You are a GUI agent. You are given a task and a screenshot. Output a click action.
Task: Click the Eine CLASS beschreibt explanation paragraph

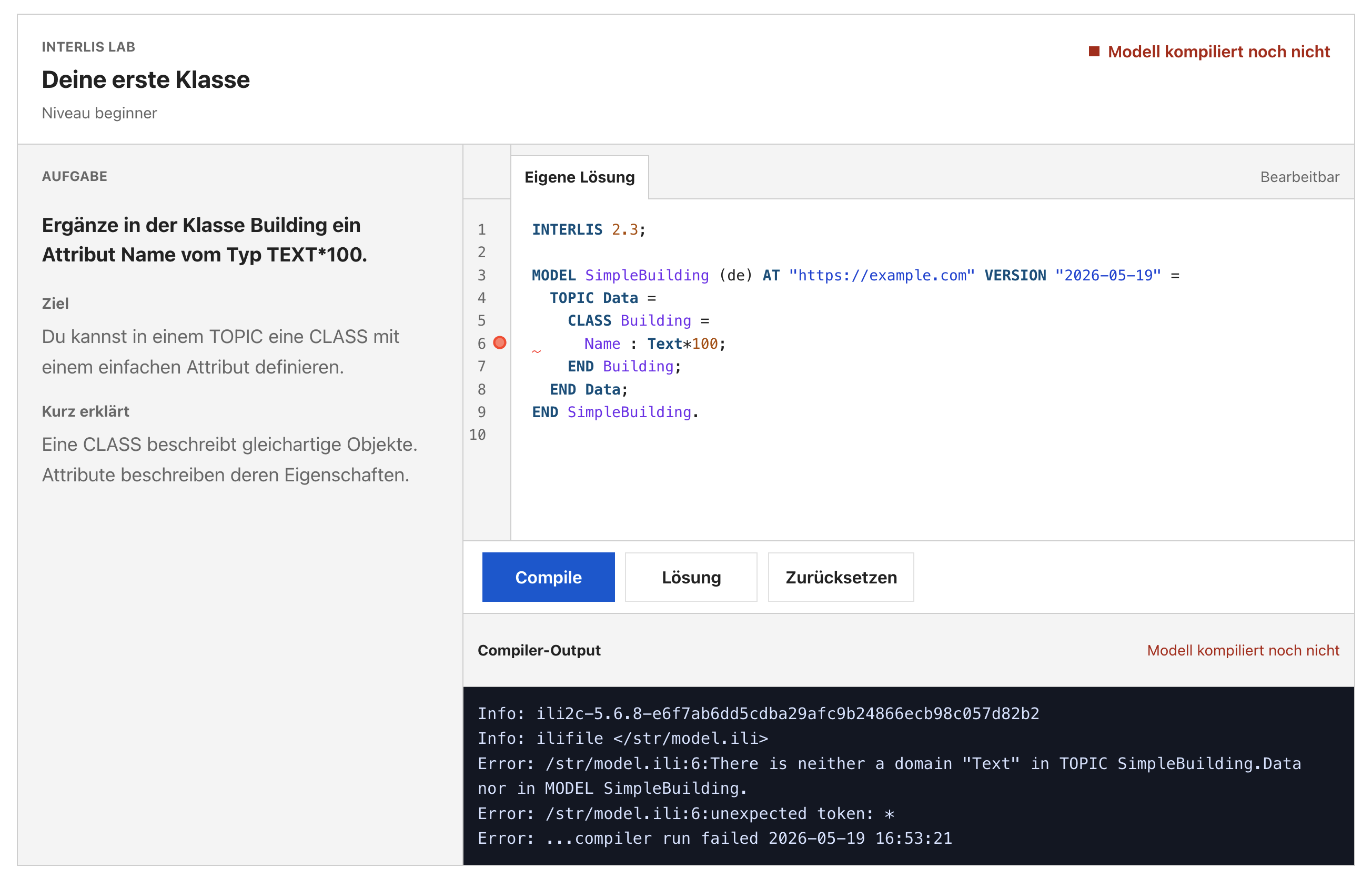coord(229,460)
